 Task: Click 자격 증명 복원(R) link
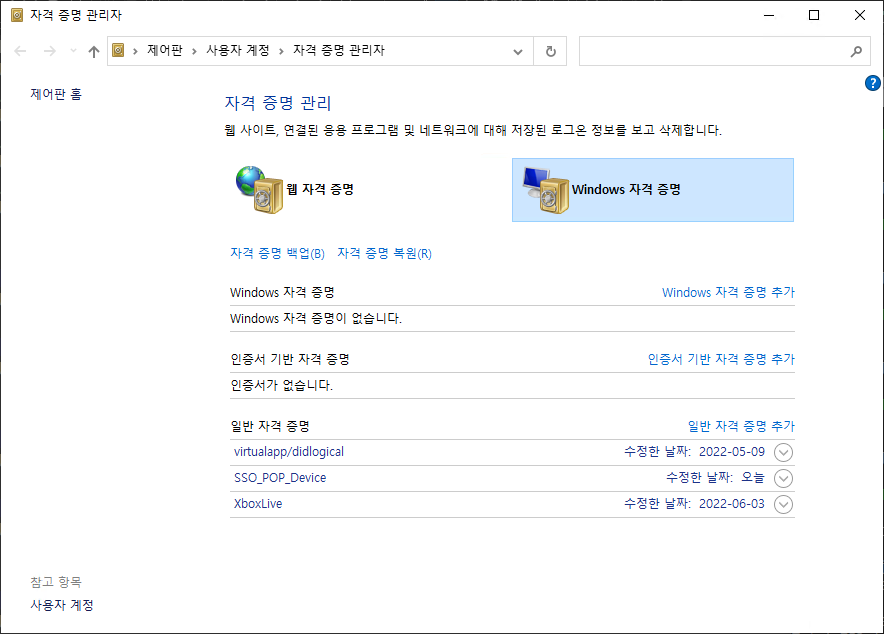click(384, 254)
